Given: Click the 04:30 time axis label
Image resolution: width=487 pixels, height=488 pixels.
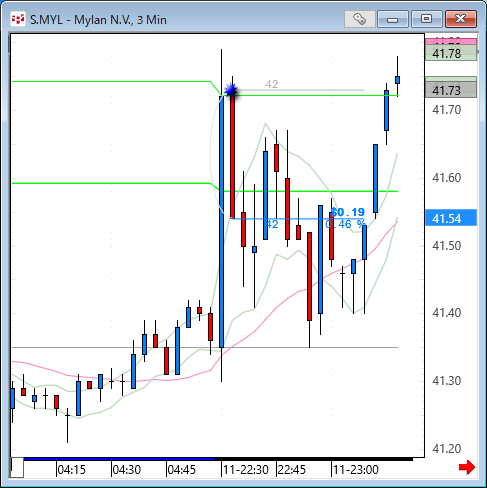Looking at the screenshot, I should click(x=127, y=470).
